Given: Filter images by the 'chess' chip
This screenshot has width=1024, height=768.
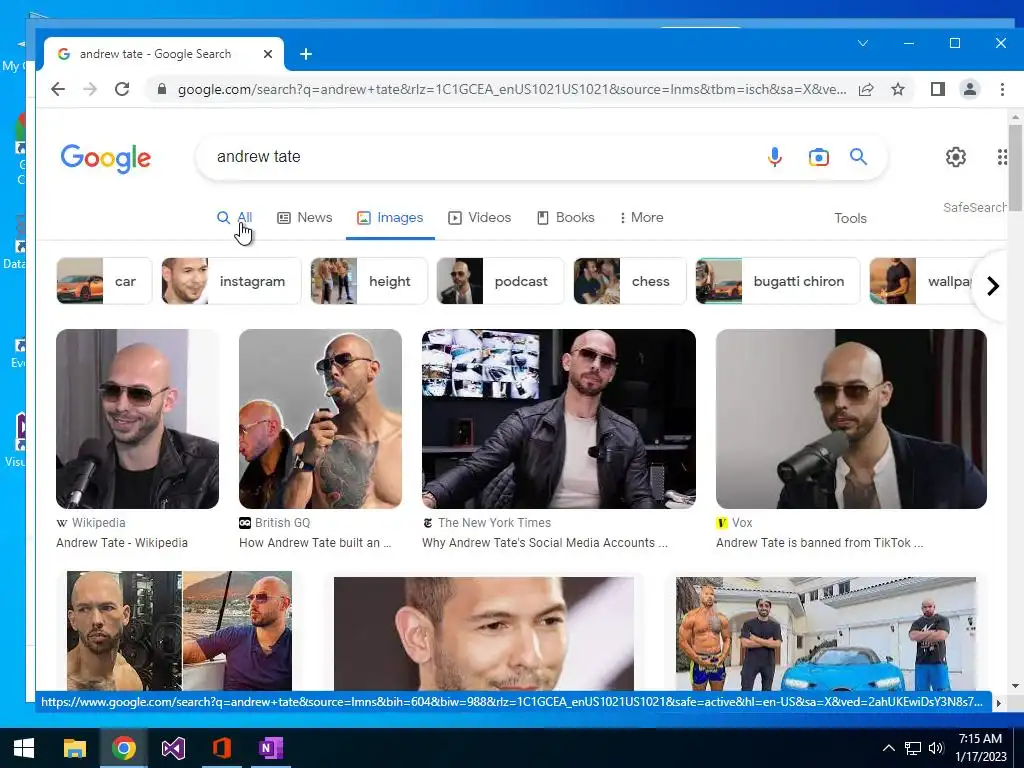Looking at the screenshot, I should (x=630, y=281).
